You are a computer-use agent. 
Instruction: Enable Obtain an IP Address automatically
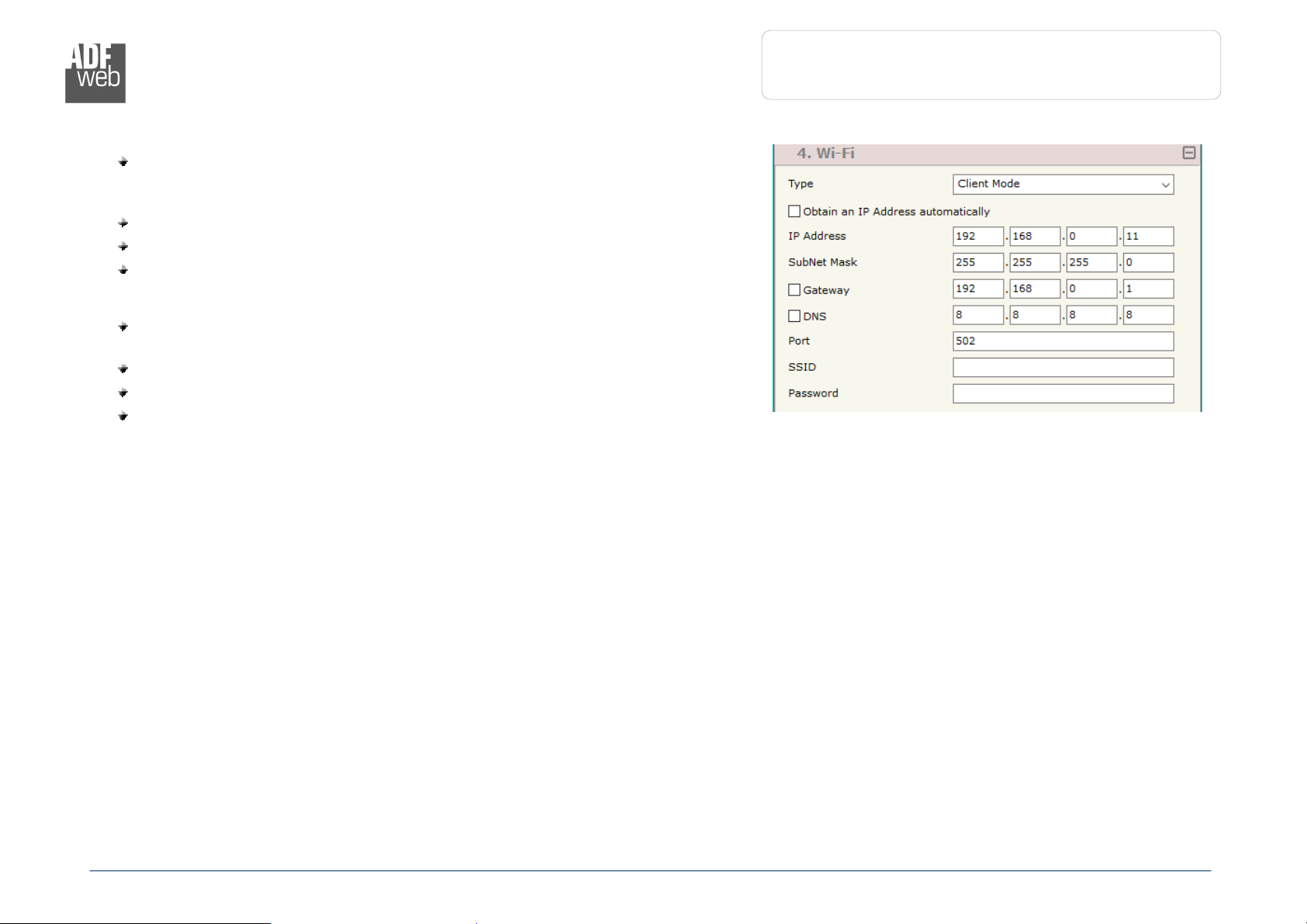point(794,211)
